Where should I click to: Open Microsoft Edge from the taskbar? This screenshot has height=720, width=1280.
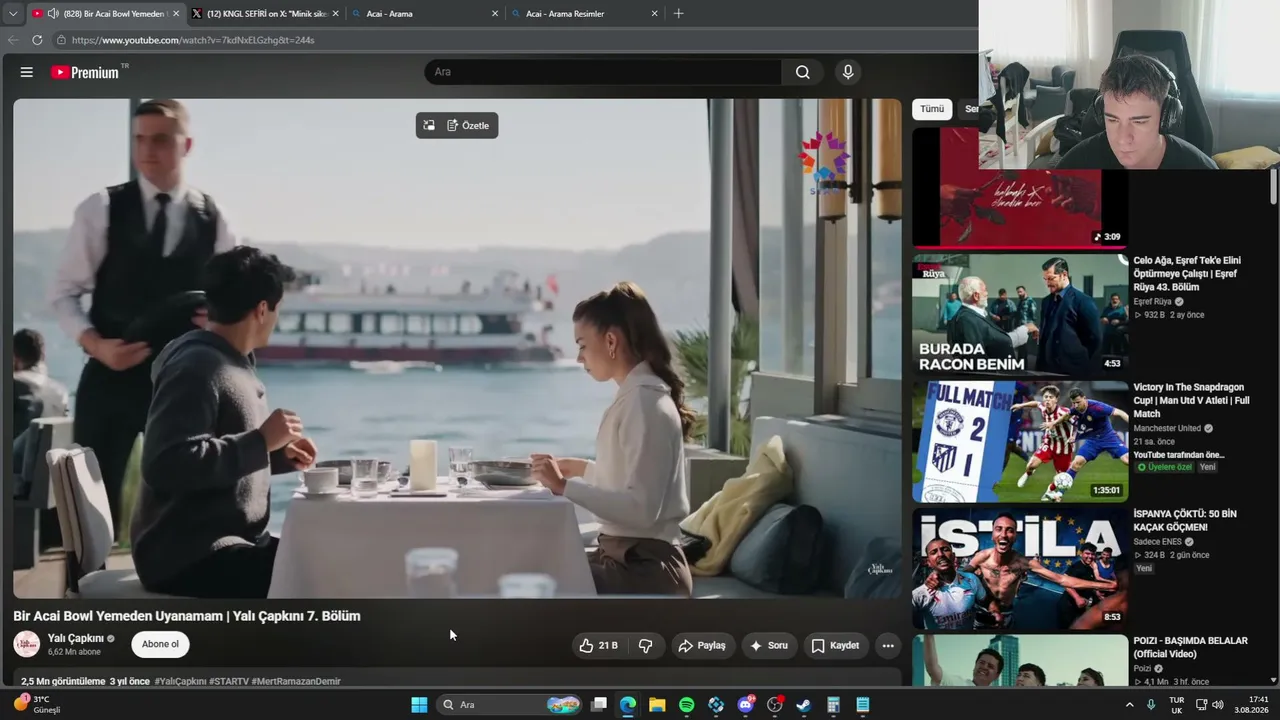[x=628, y=705]
